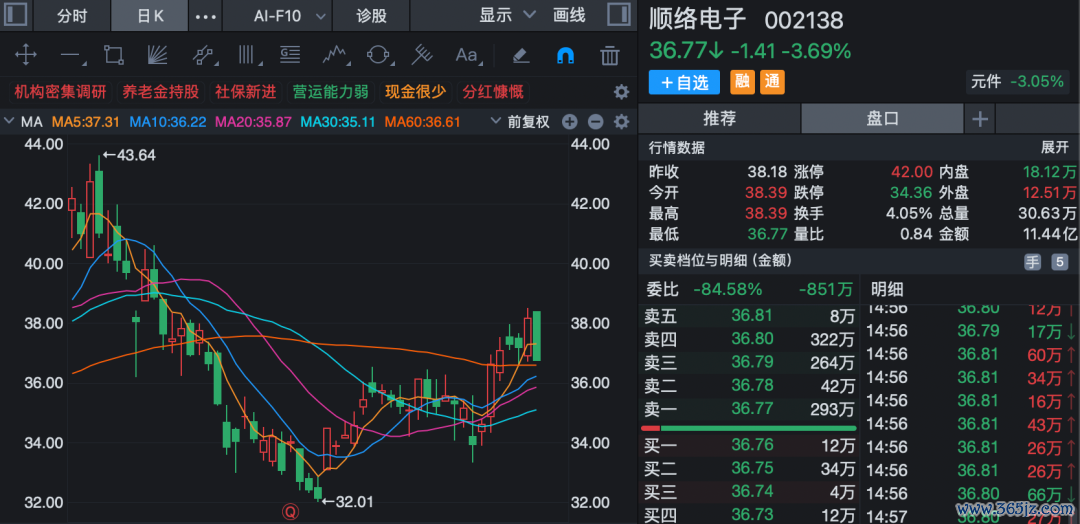Open MA indicator settings gear
This screenshot has width=1080, height=524.
621,122
